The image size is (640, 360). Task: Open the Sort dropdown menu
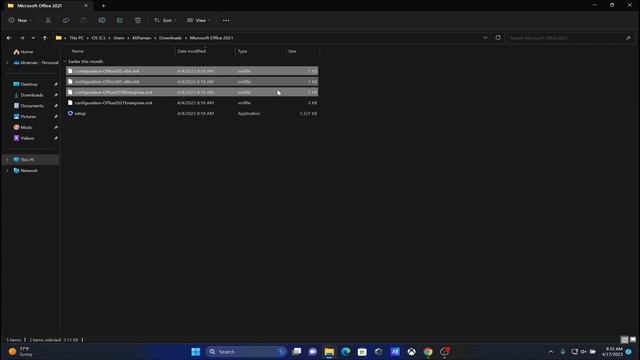pos(165,20)
